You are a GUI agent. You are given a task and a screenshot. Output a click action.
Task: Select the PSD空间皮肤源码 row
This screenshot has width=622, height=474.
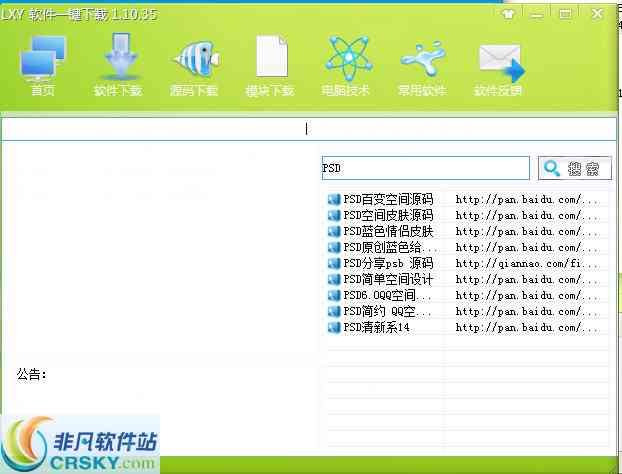coord(467,215)
